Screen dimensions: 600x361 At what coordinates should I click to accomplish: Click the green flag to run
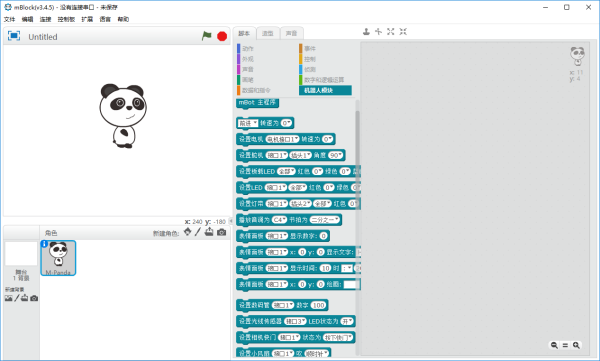[x=207, y=36]
